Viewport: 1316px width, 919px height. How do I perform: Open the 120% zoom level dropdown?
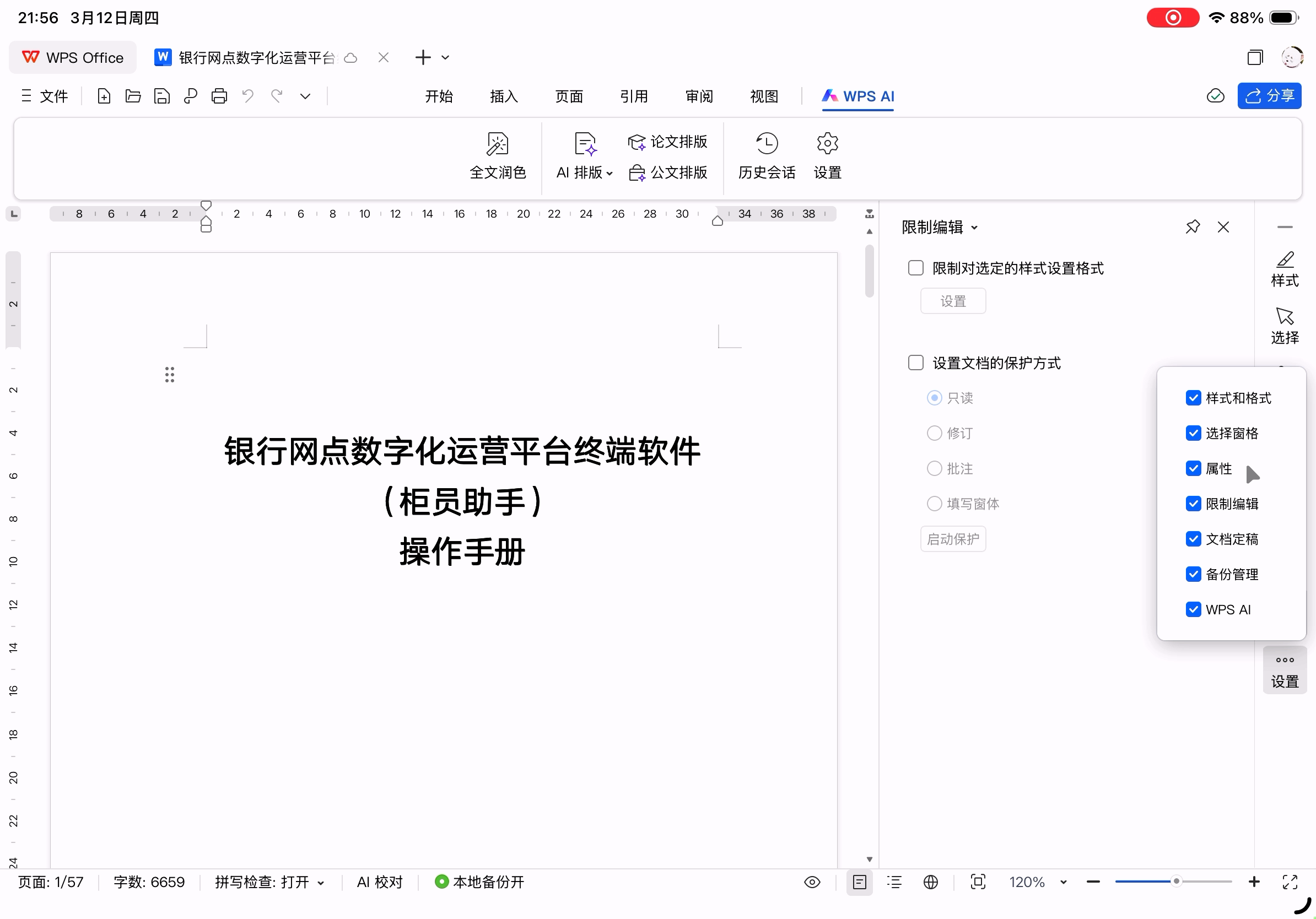pos(1062,882)
